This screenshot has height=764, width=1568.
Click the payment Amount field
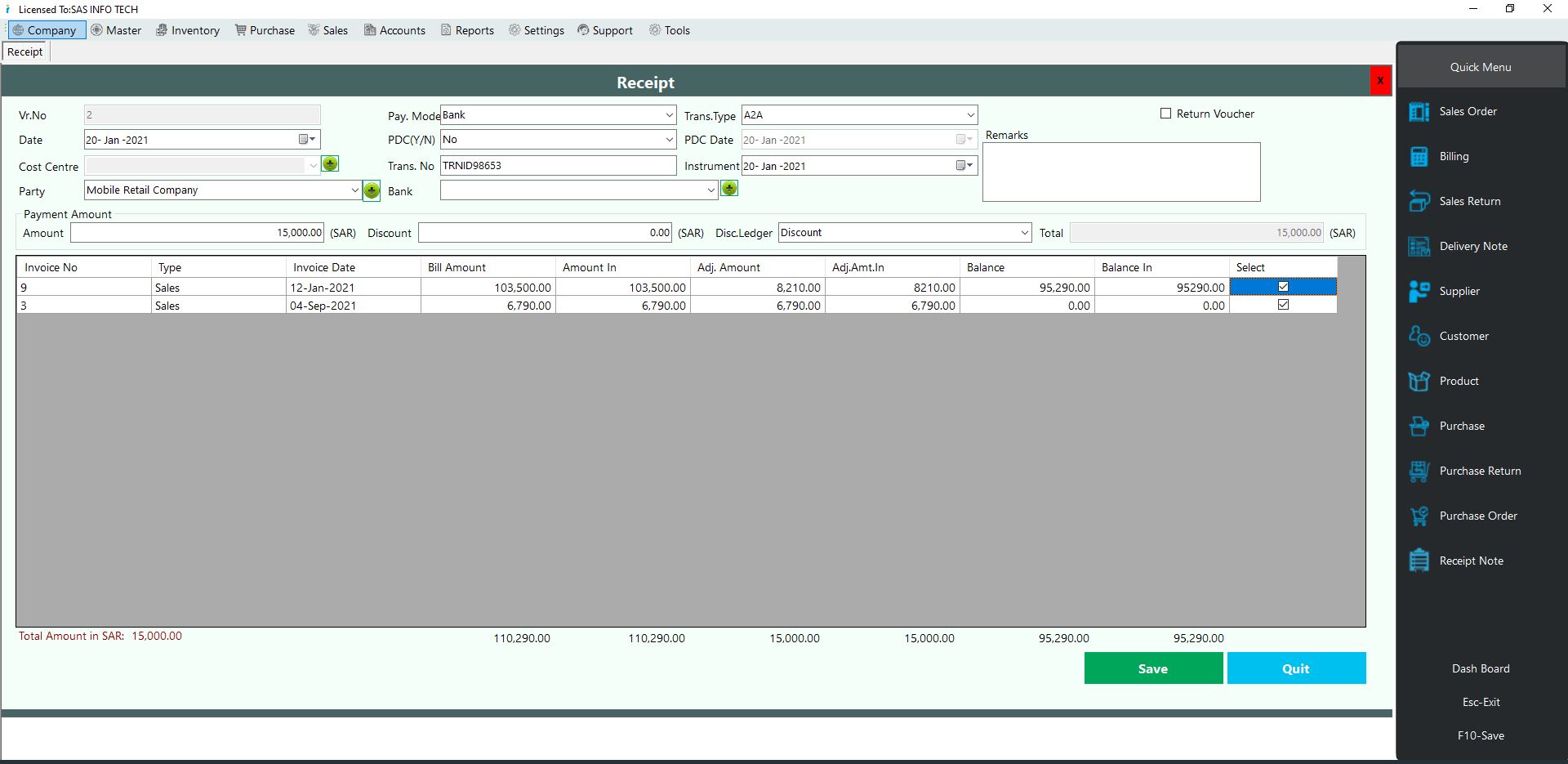(x=197, y=233)
